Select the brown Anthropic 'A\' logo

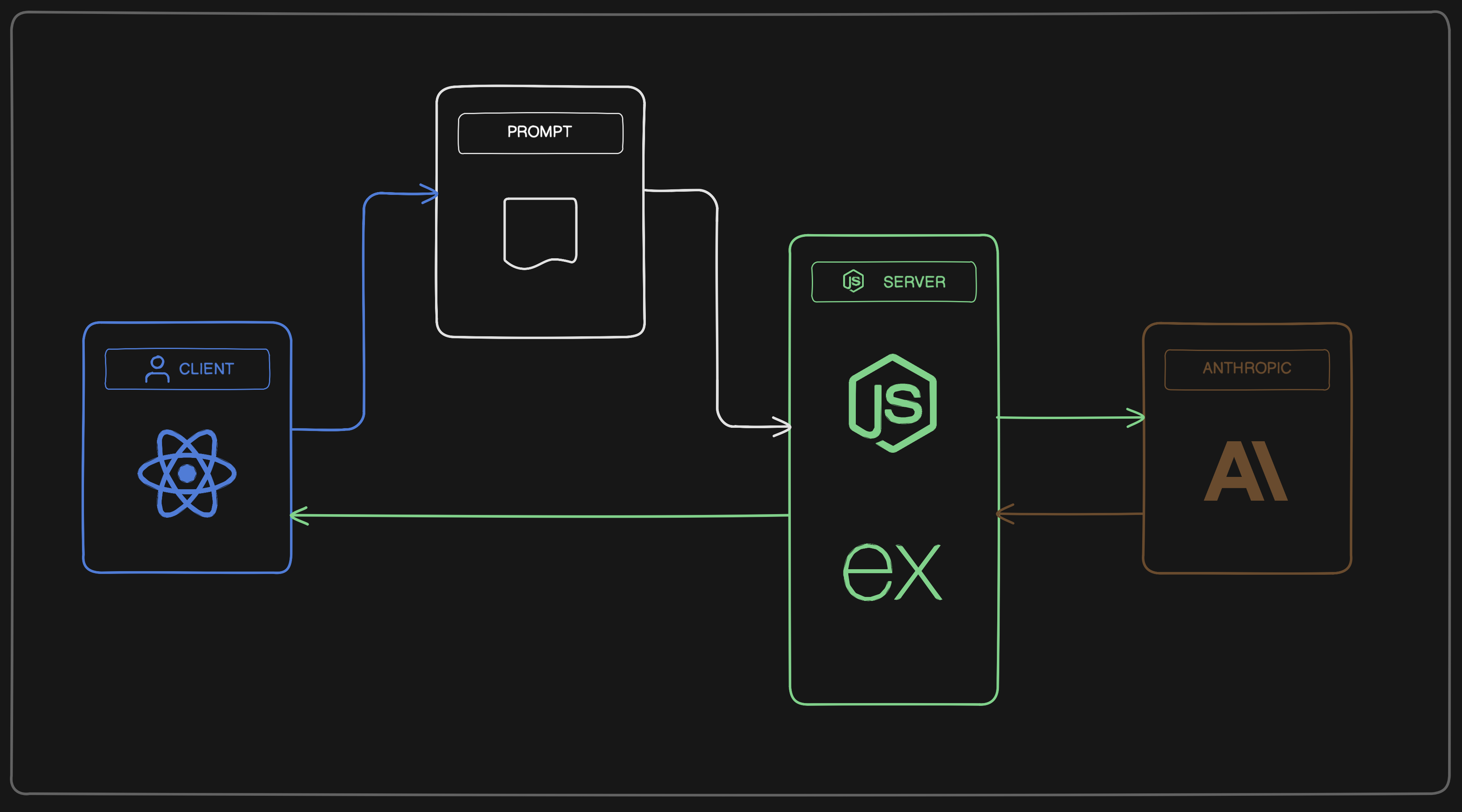1245,471
